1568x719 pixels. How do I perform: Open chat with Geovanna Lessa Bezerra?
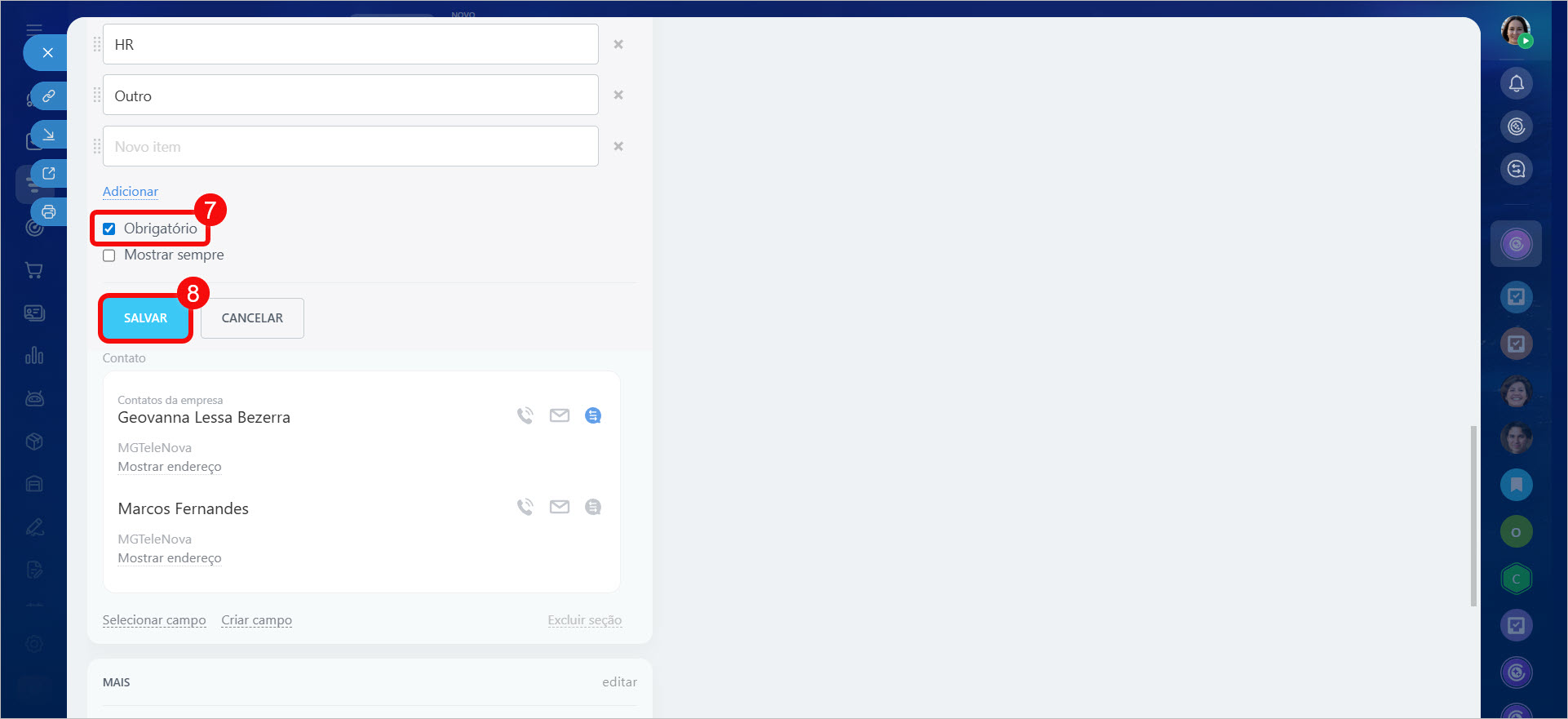pyautogui.click(x=593, y=415)
